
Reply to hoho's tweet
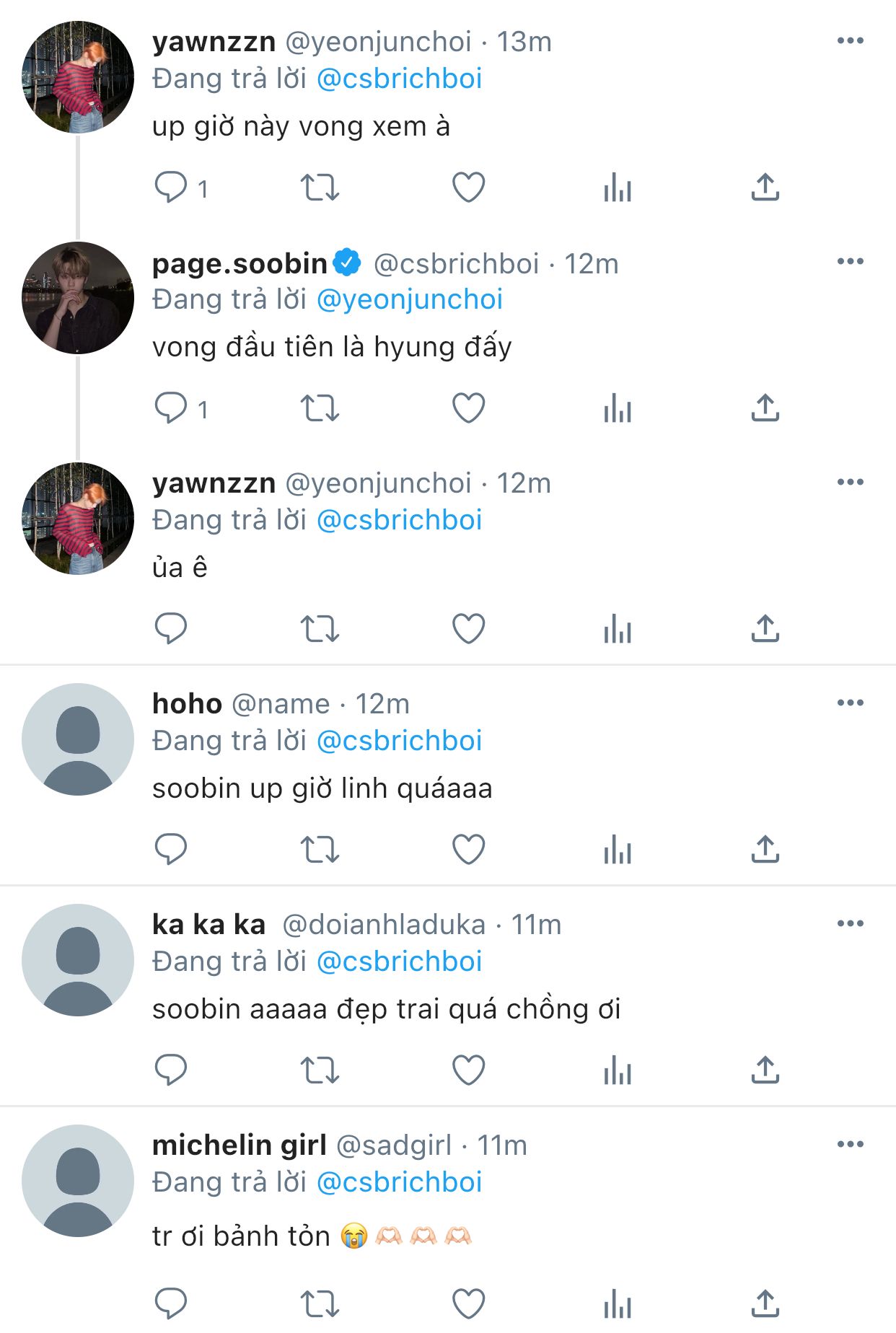click(x=171, y=850)
